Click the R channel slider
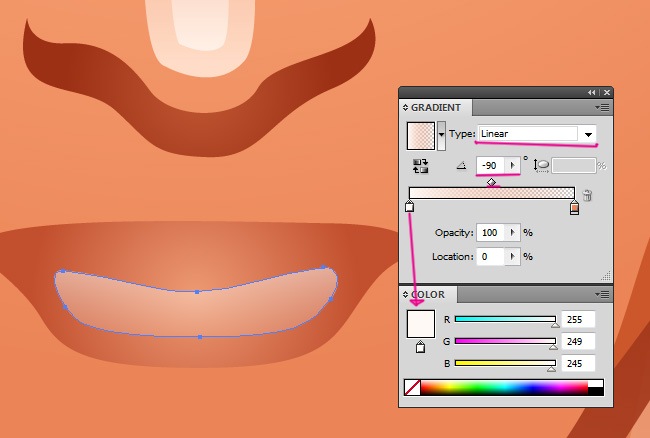This screenshot has width=650, height=438. point(505,320)
